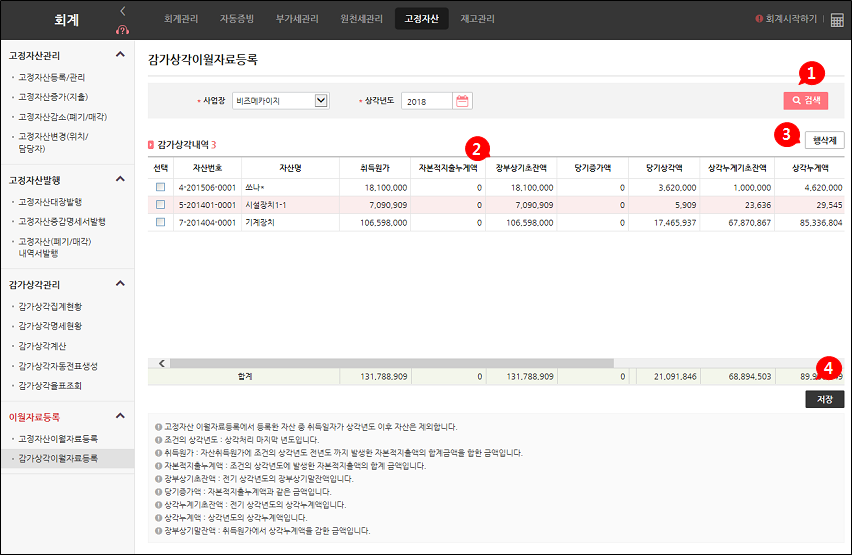Click info icon beside first help note
This screenshot has width=852, height=555.
158,426
